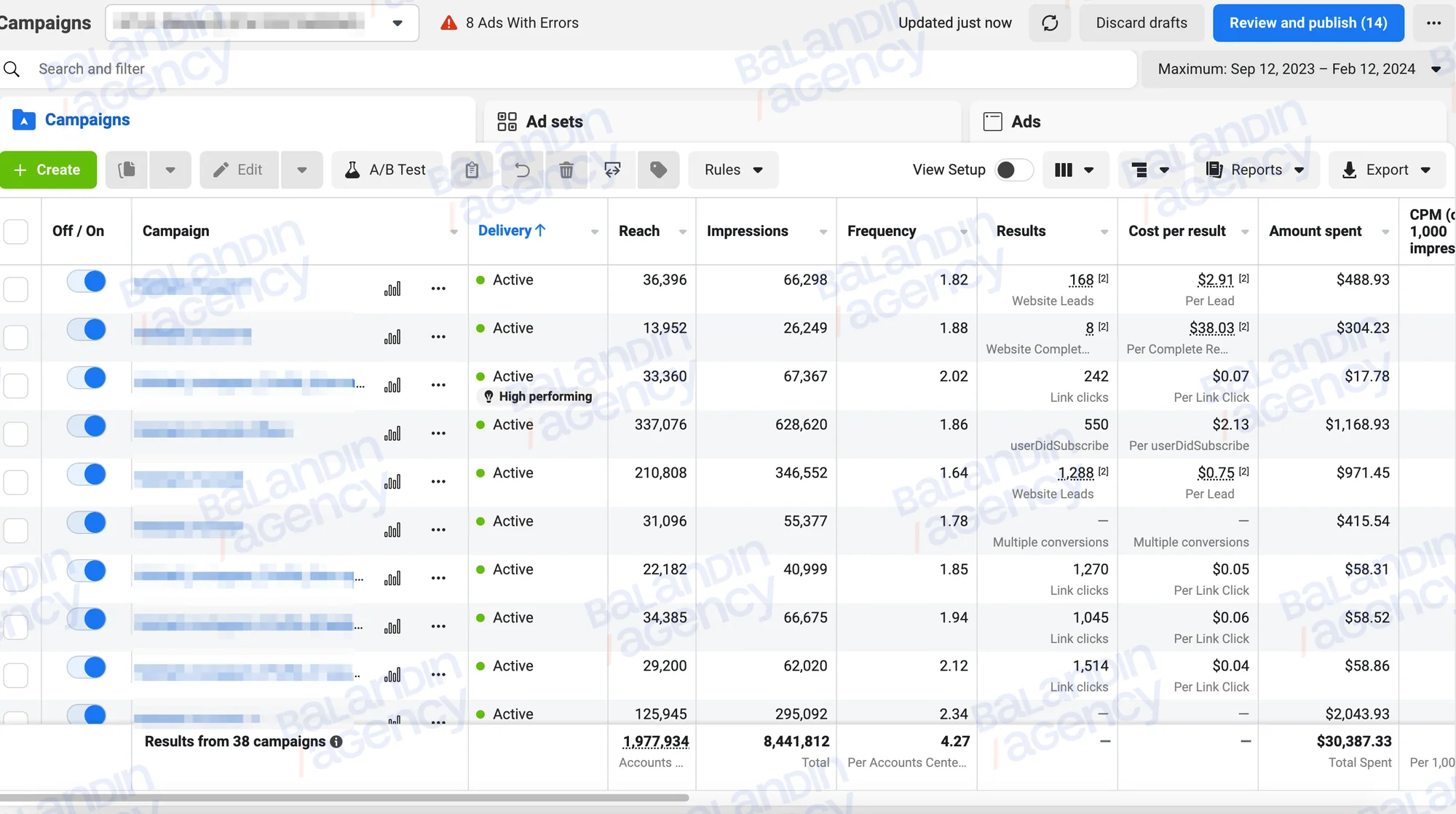The height and width of the screenshot is (814, 1456).
Task: Click info icon next to Results from 38 campaigns
Action: coord(336,742)
